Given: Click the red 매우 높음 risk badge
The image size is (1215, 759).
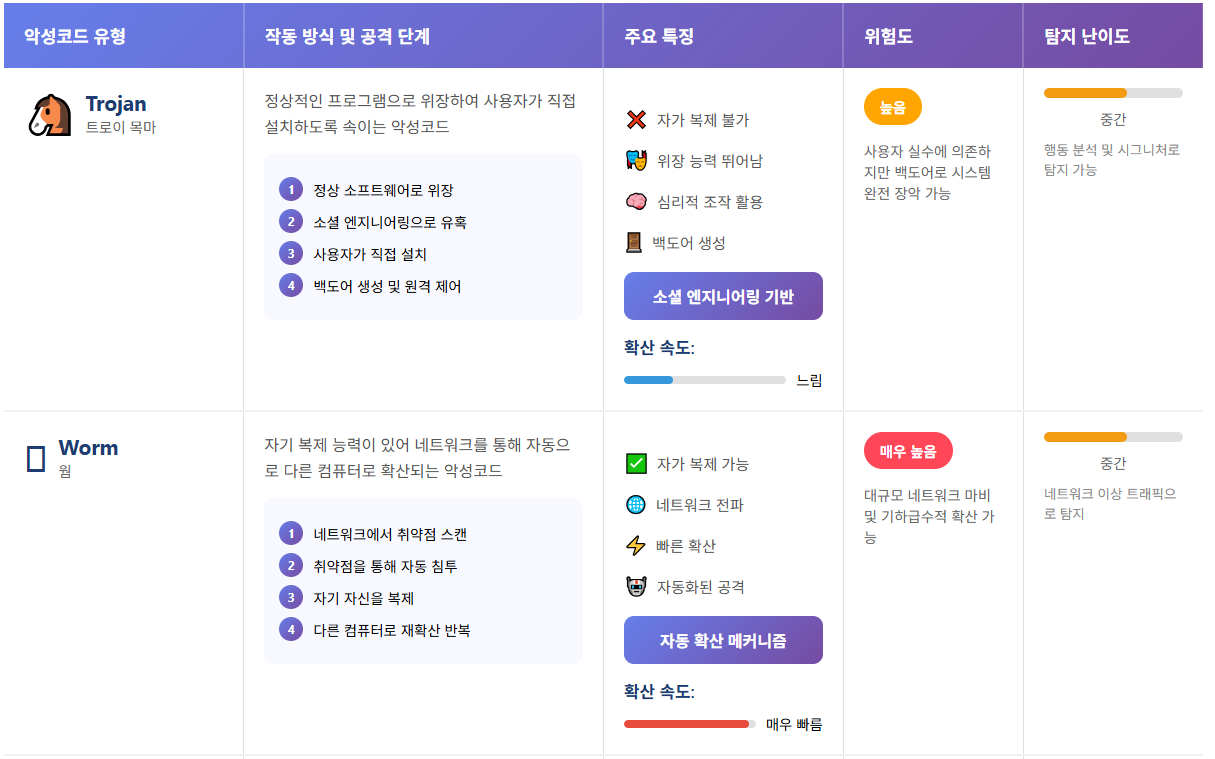Looking at the screenshot, I should coord(908,451).
